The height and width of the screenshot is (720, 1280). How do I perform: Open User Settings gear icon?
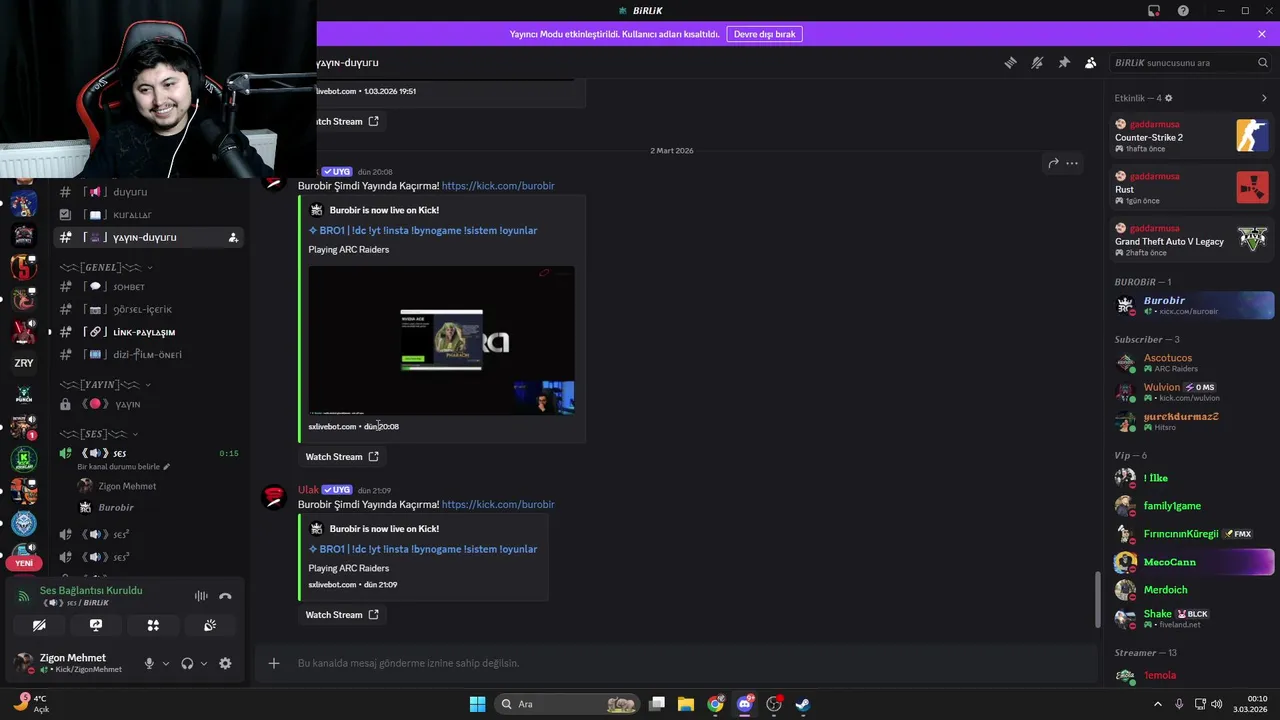tap(225, 663)
